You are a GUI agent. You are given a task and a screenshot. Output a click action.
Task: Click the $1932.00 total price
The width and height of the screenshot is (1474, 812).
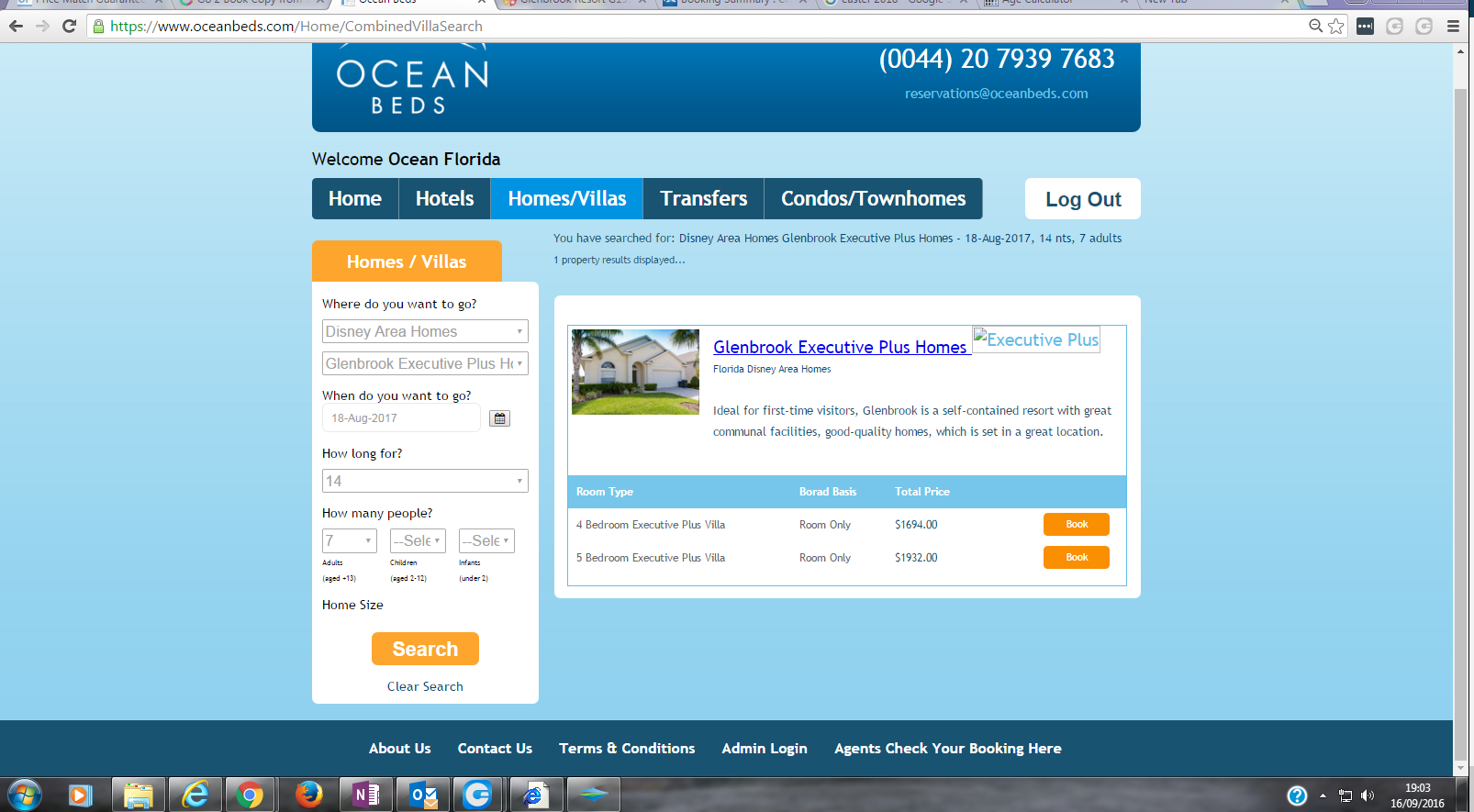point(916,558)
